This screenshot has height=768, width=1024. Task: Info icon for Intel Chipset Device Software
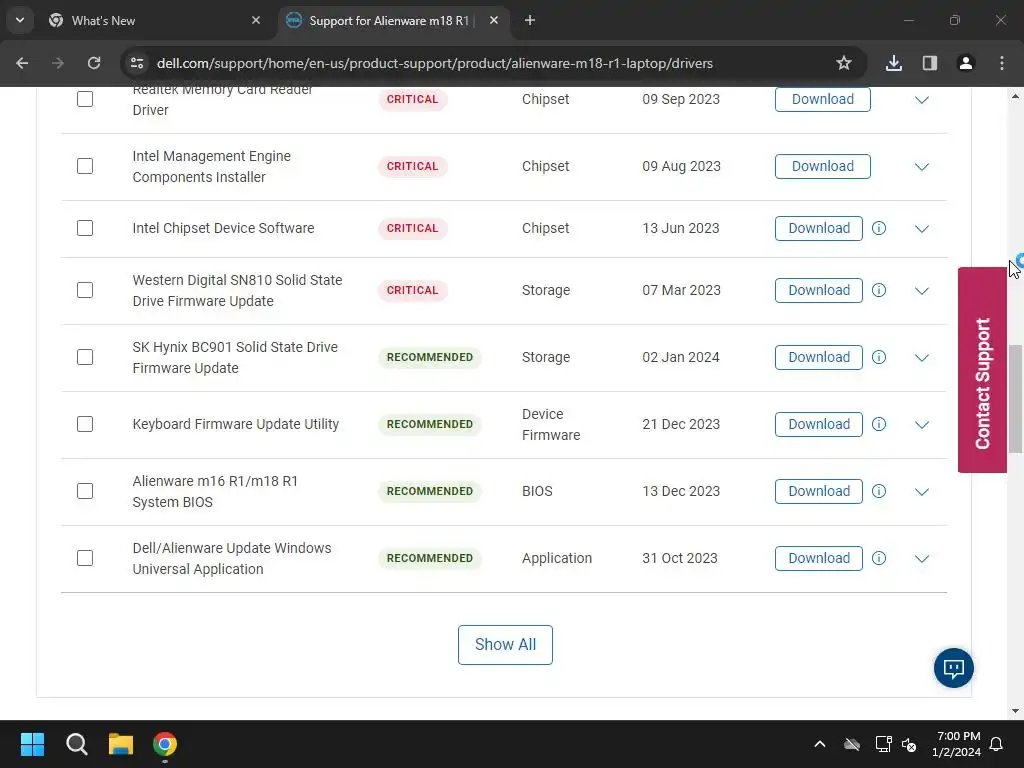click(879, 228)
